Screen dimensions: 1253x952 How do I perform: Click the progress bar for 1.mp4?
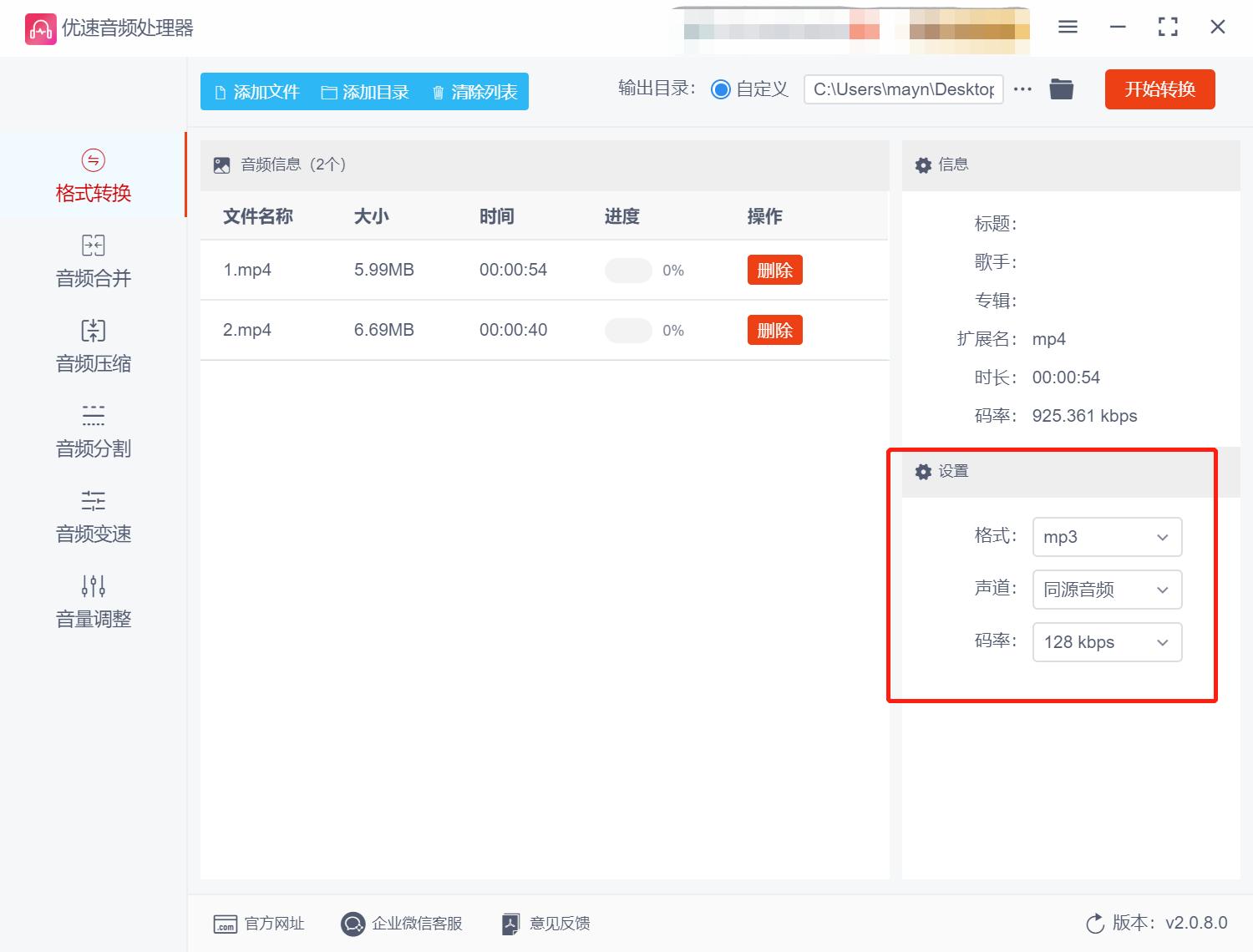(628, 270)
